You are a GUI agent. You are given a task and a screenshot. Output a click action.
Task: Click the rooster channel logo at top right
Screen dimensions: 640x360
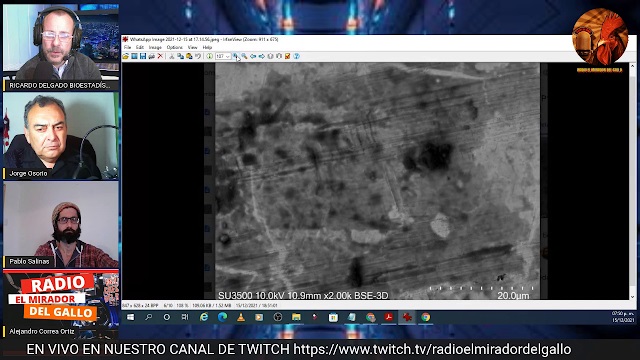click(x=600, y=38)
